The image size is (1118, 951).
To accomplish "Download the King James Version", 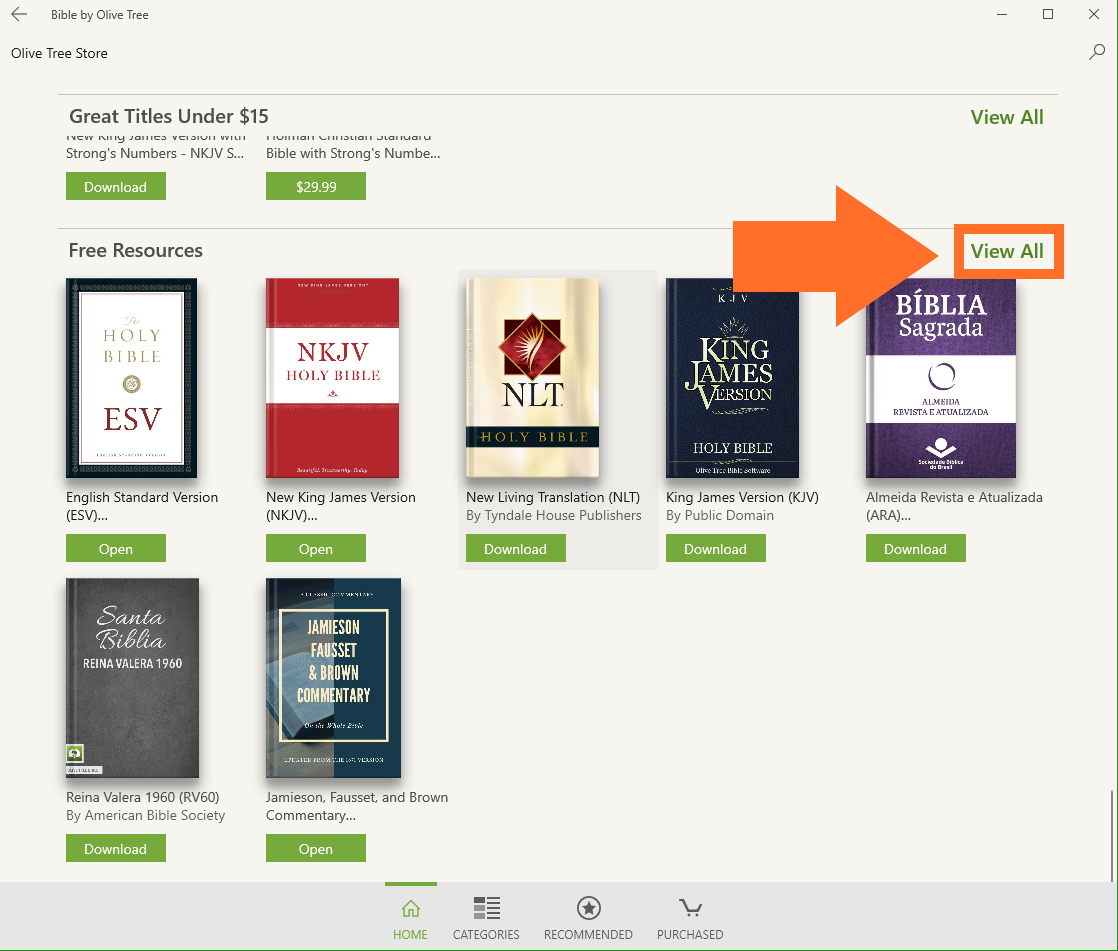I will coord(716,549).
